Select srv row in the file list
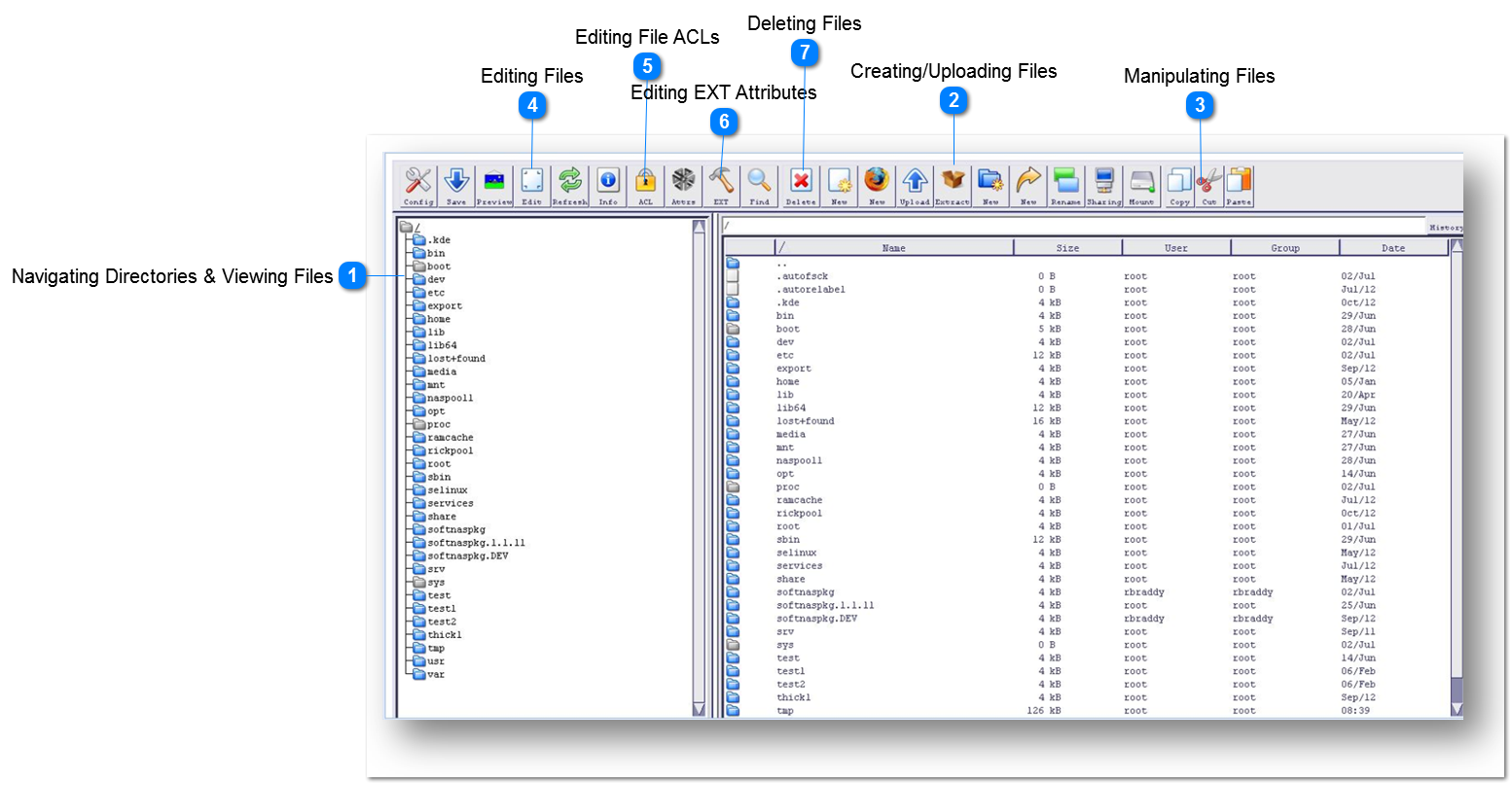The height and width of the screenshot is (785, 1512). [x=1087, y=632]
